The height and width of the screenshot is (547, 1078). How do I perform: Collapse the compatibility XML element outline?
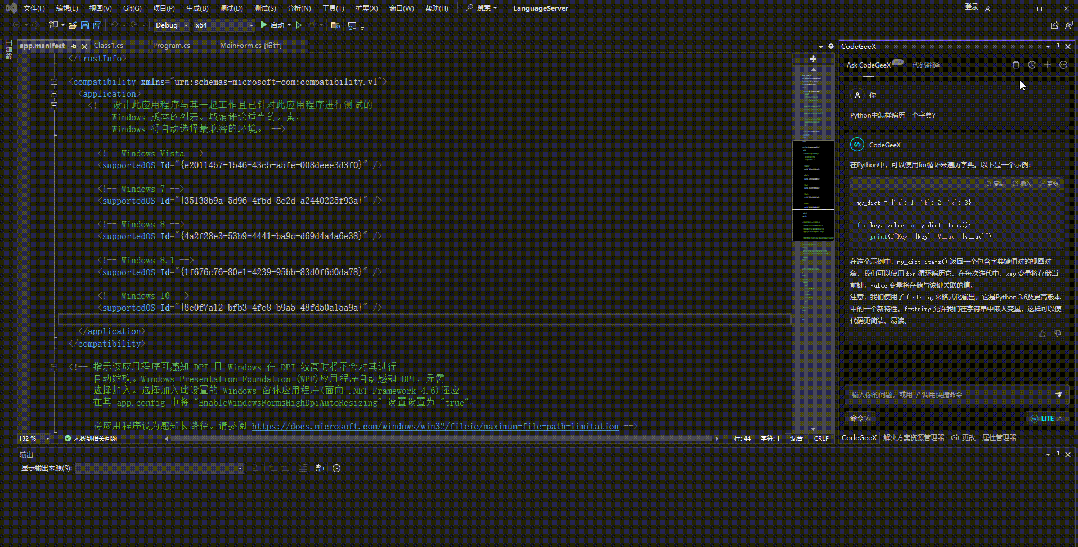pyautogui.click(x=54, y=81)
